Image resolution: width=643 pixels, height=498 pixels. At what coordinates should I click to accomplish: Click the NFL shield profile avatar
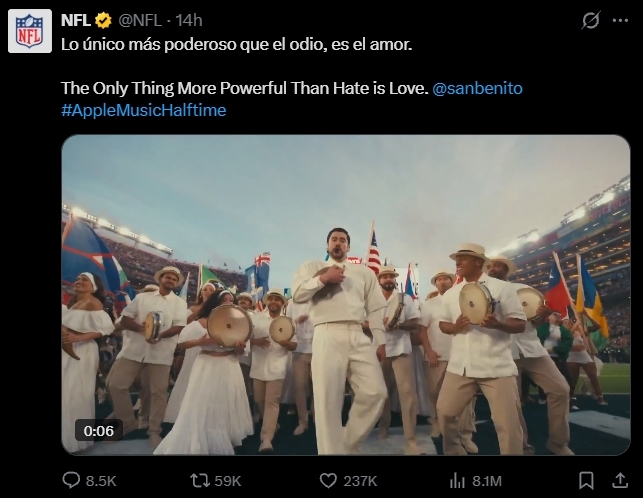pos(30,30)
